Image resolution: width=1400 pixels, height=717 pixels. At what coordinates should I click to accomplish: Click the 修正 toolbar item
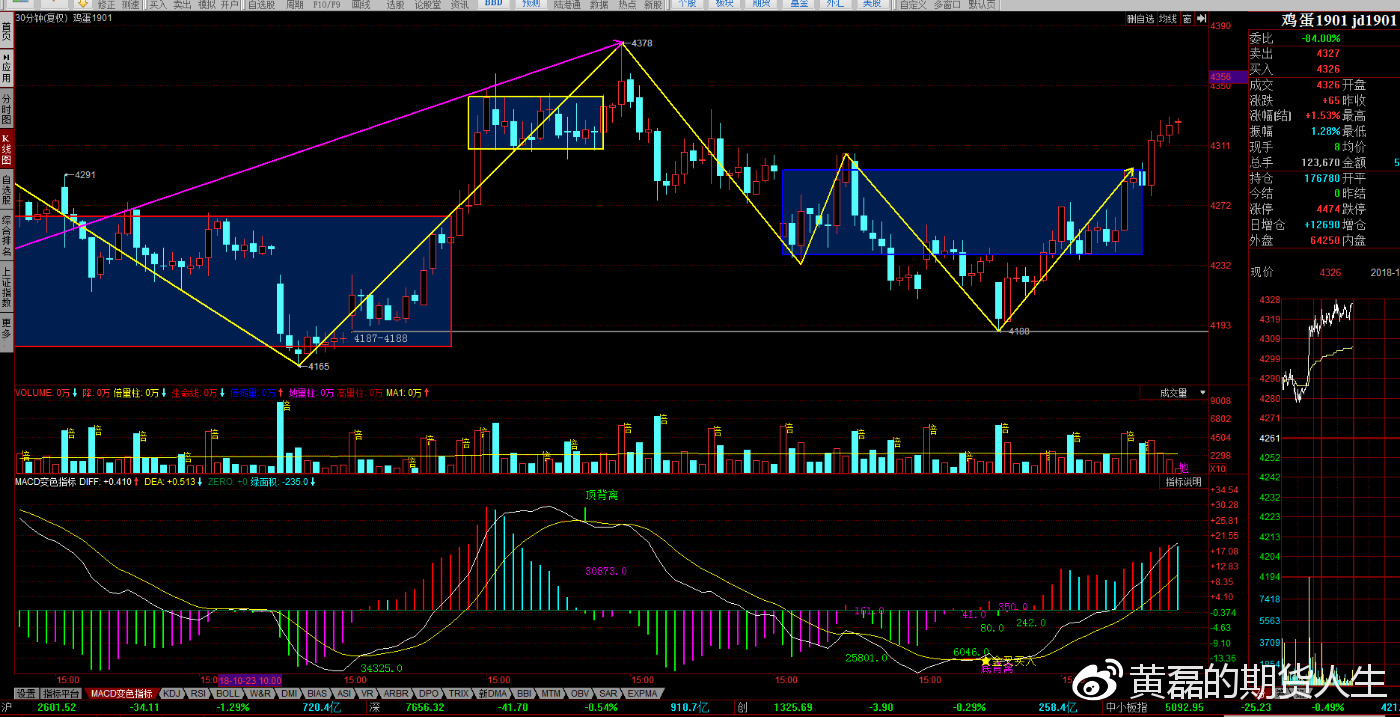106,5
